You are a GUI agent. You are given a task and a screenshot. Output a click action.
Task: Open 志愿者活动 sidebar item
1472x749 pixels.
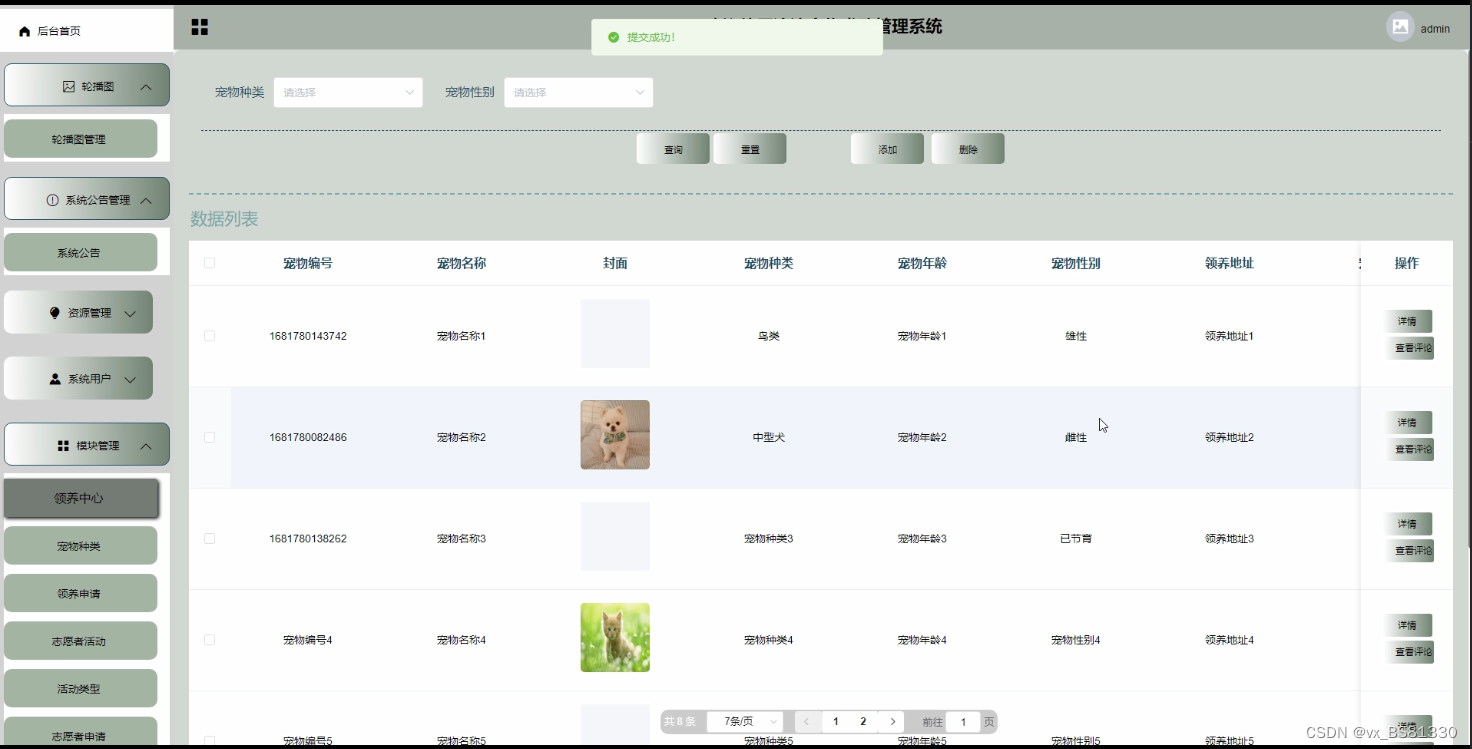80,641
